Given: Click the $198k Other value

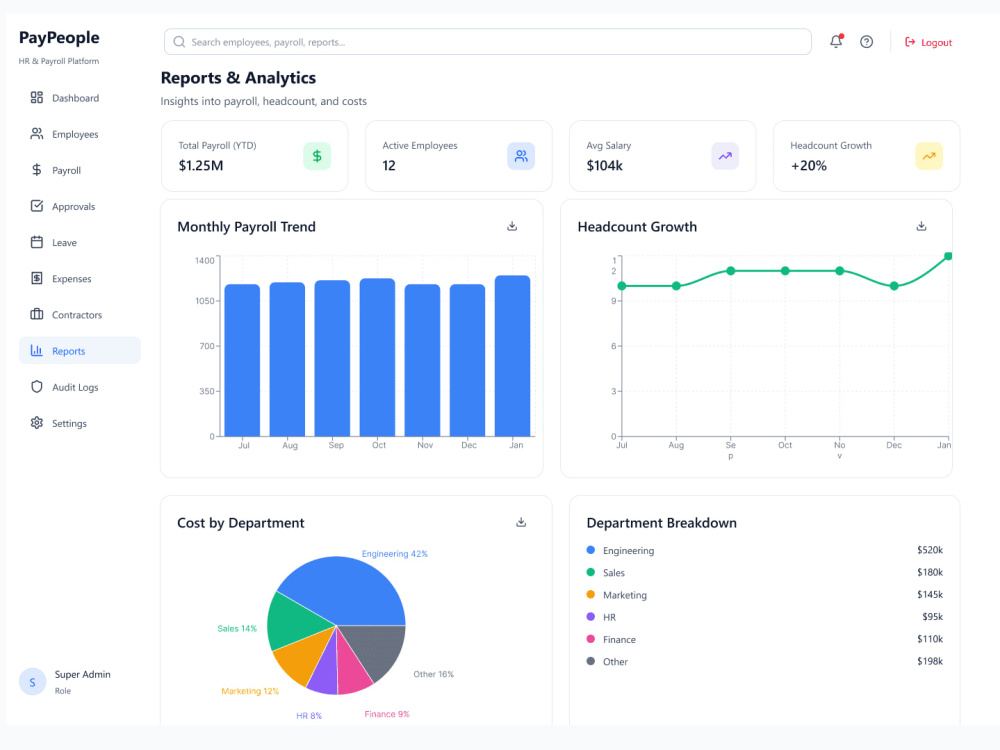Looking at the screenshot, I should click(930, 661).
